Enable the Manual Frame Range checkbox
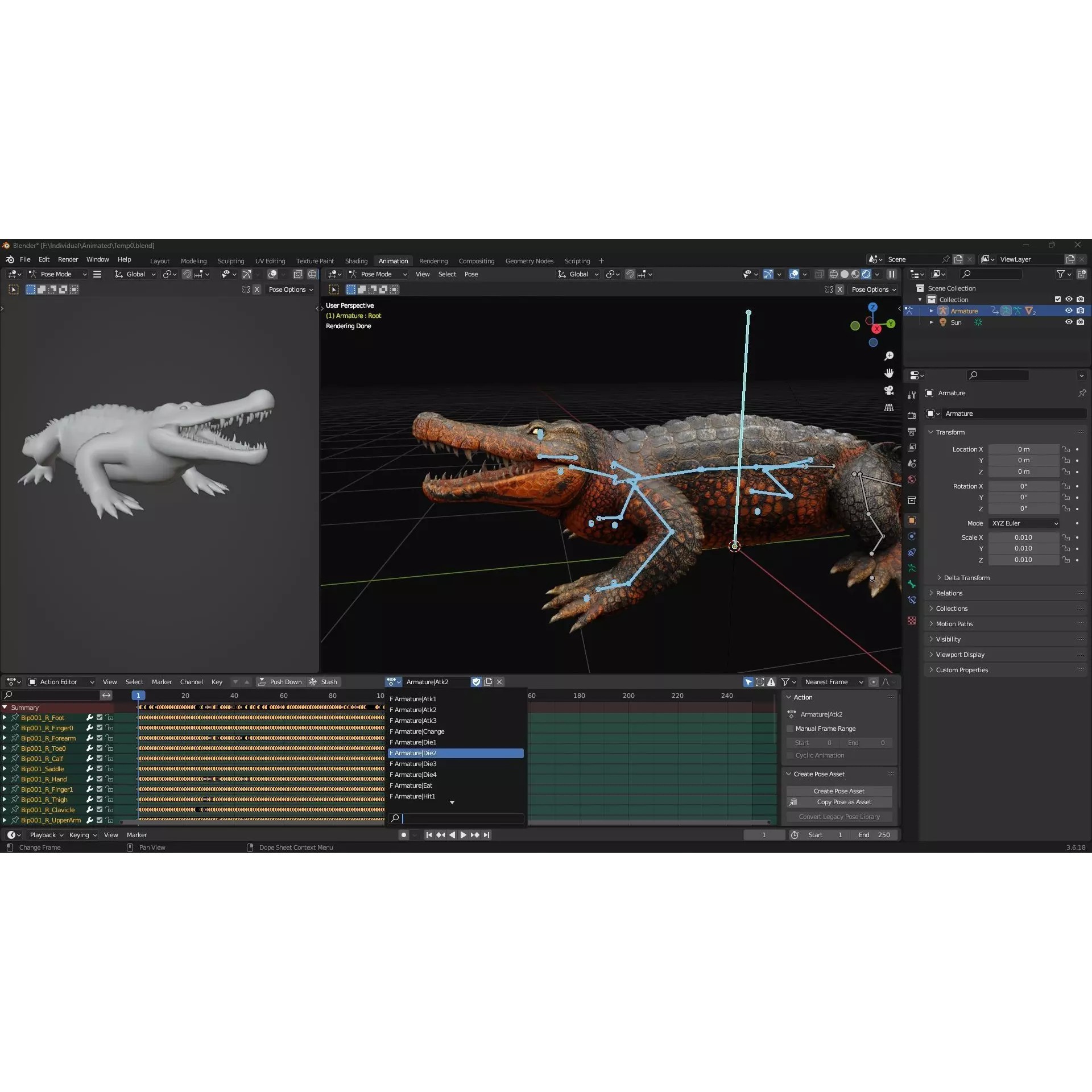Viewport: 1092px width, 1092px height. tap(791, 729)
